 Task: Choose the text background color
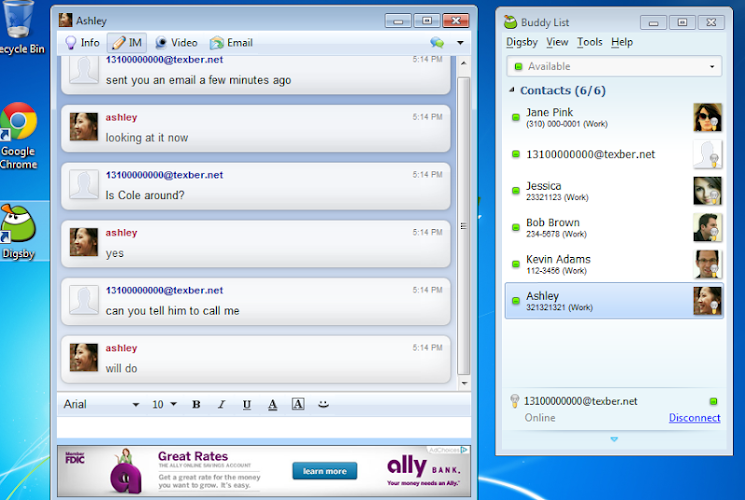(x=298, y=404)
